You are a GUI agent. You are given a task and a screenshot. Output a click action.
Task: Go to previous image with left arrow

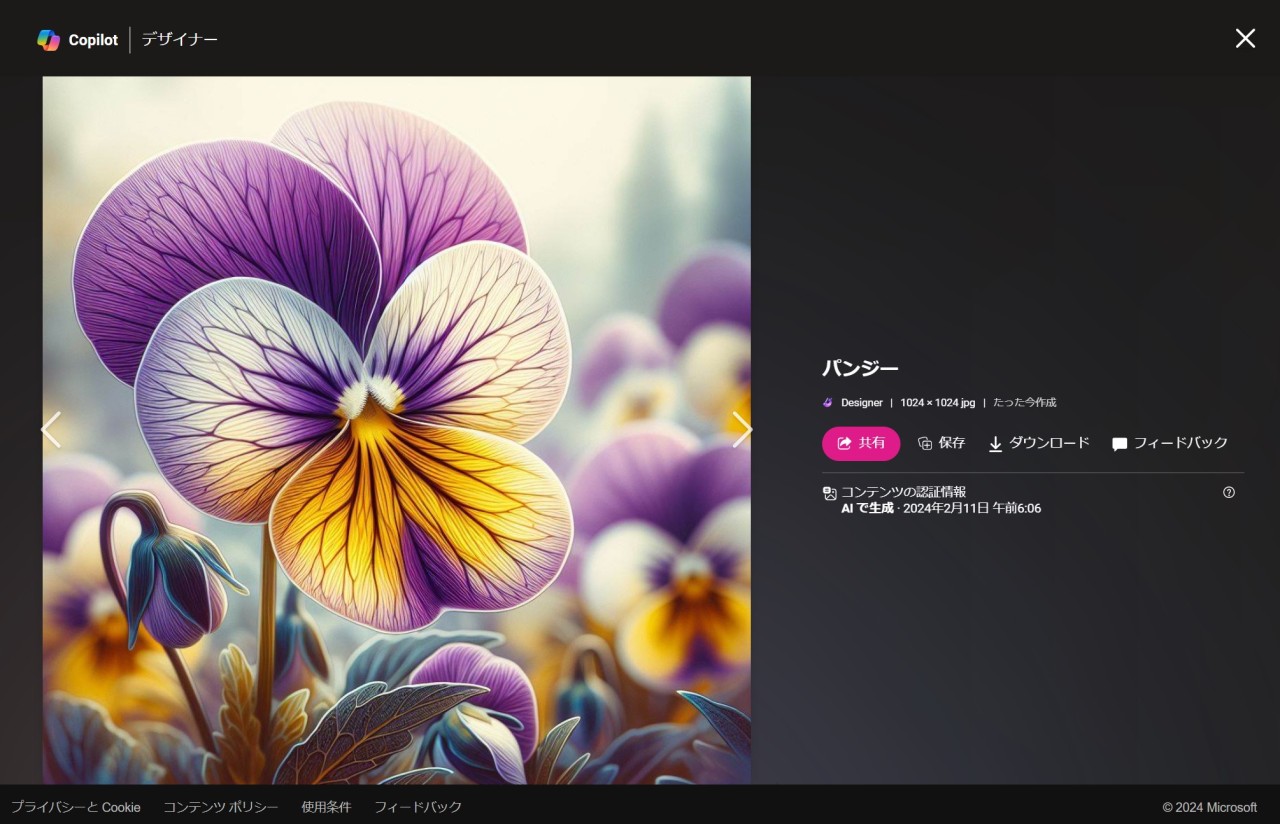point(51,430)
